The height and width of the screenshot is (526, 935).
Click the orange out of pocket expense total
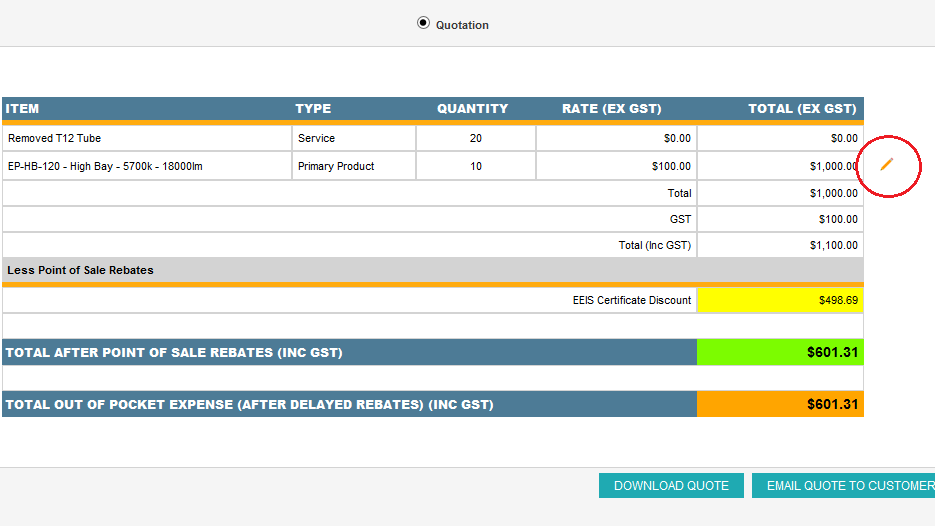coord(780,404)
